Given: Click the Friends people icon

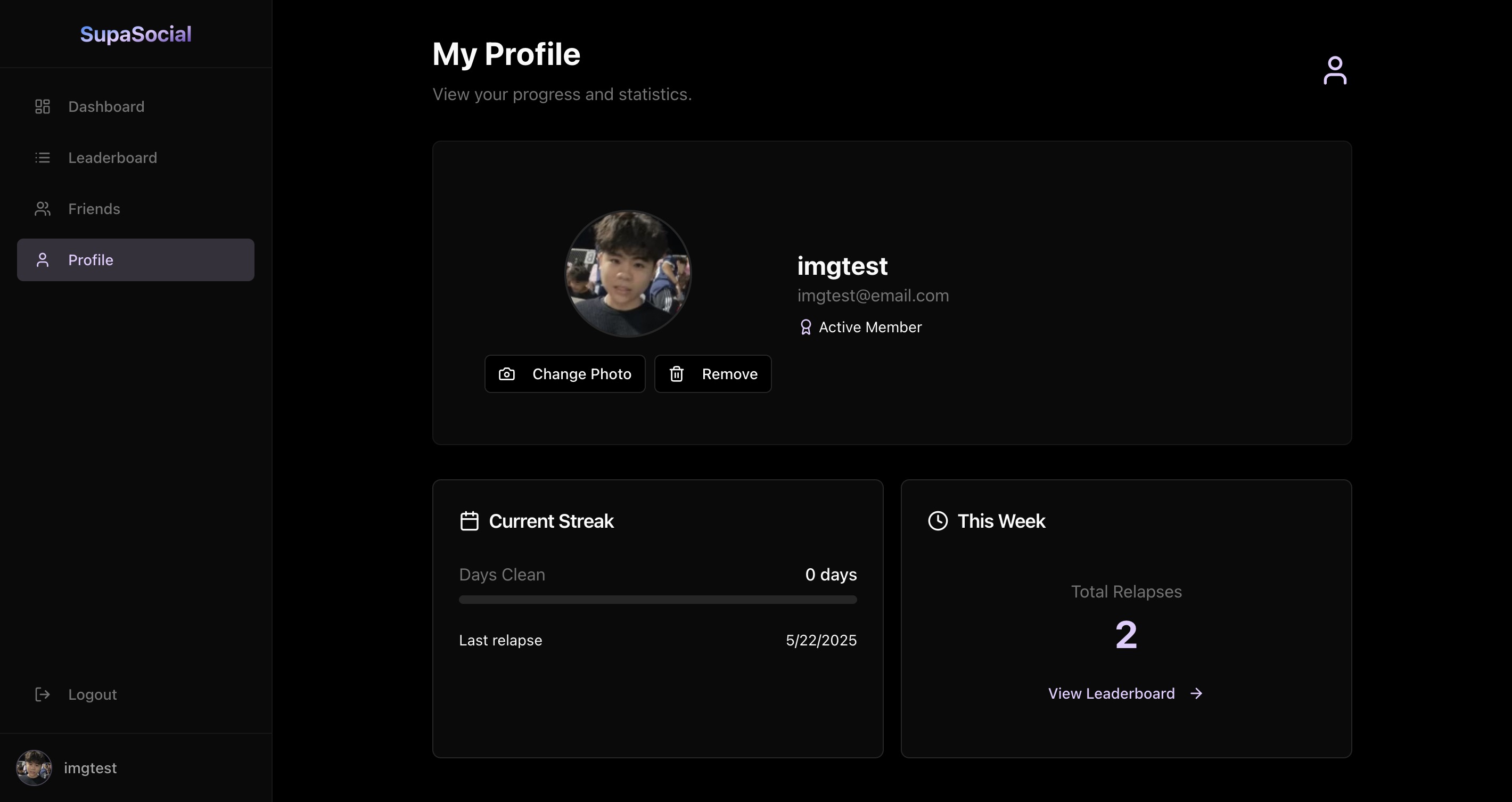Looking at the screenshot, I should pos(42,208).
